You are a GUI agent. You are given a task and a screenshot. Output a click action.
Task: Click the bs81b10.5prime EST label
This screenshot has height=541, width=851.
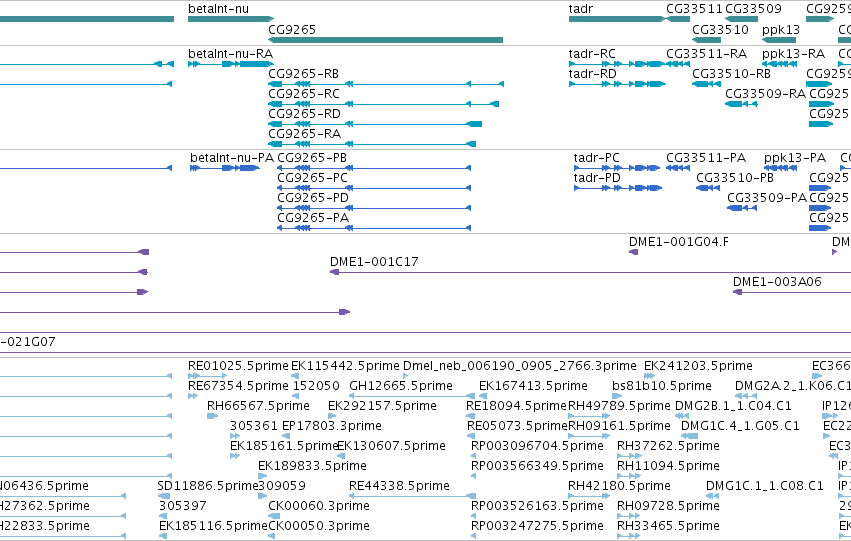tap(662, 386)
